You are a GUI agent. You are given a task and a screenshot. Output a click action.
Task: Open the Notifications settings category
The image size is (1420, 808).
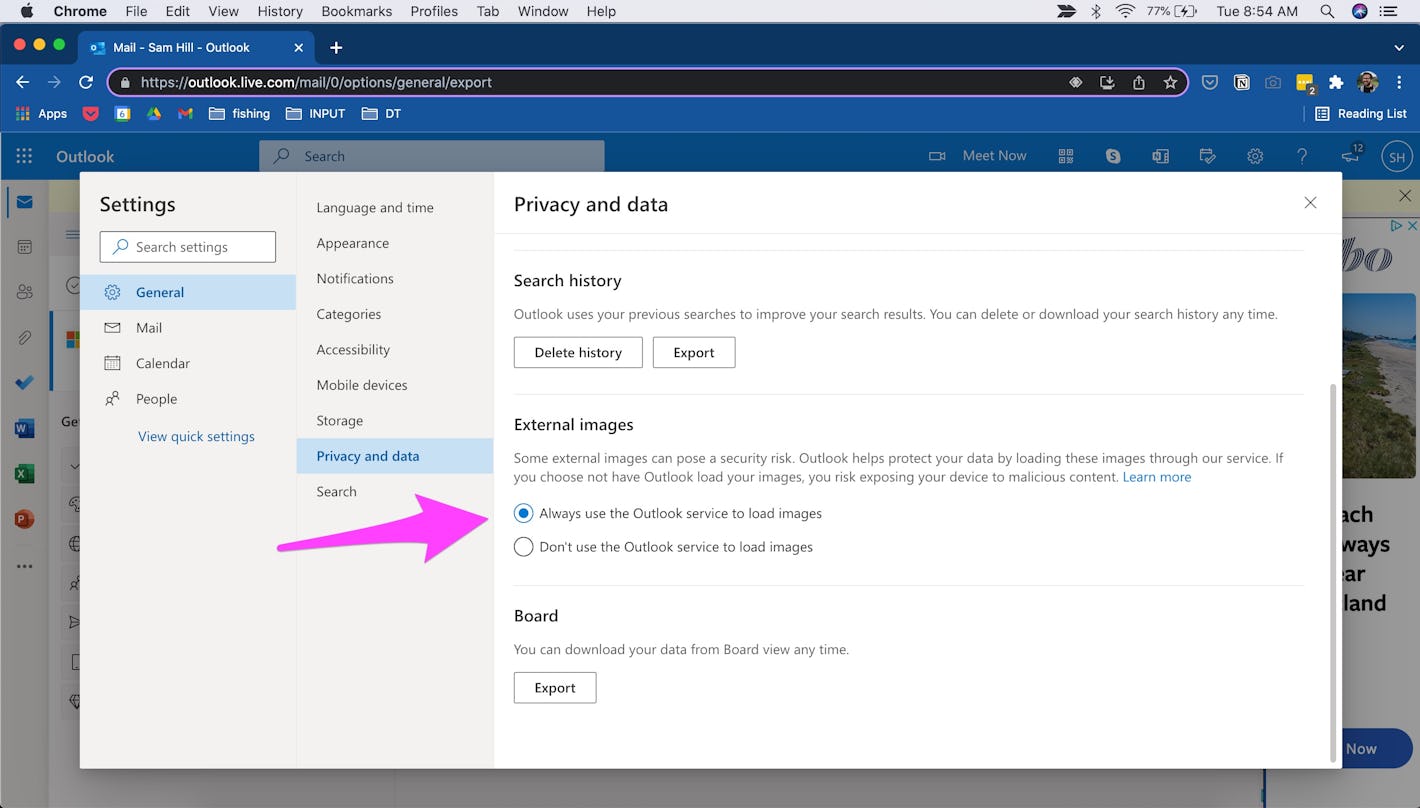[354, 278]
